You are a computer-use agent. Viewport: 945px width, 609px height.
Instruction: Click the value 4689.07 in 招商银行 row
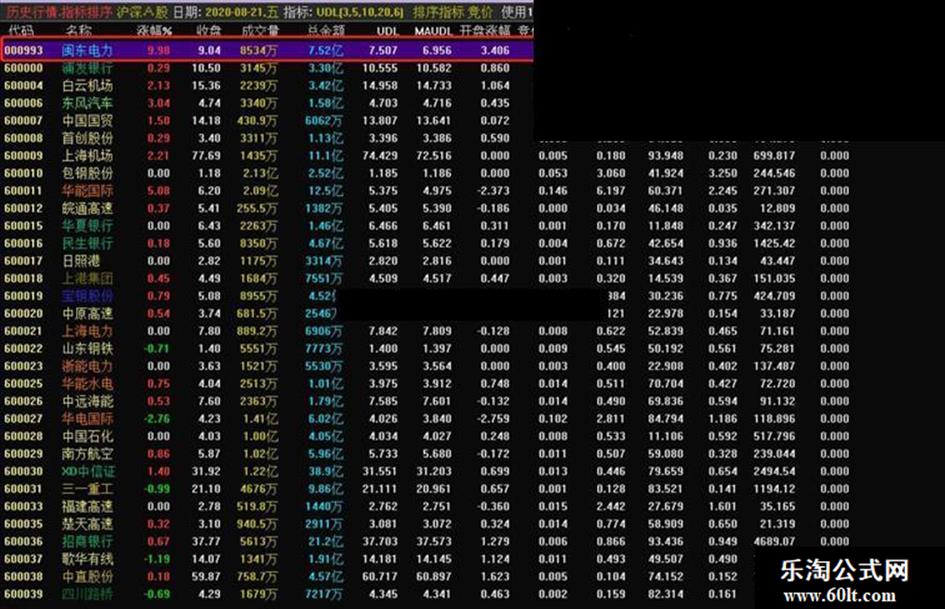774,541
